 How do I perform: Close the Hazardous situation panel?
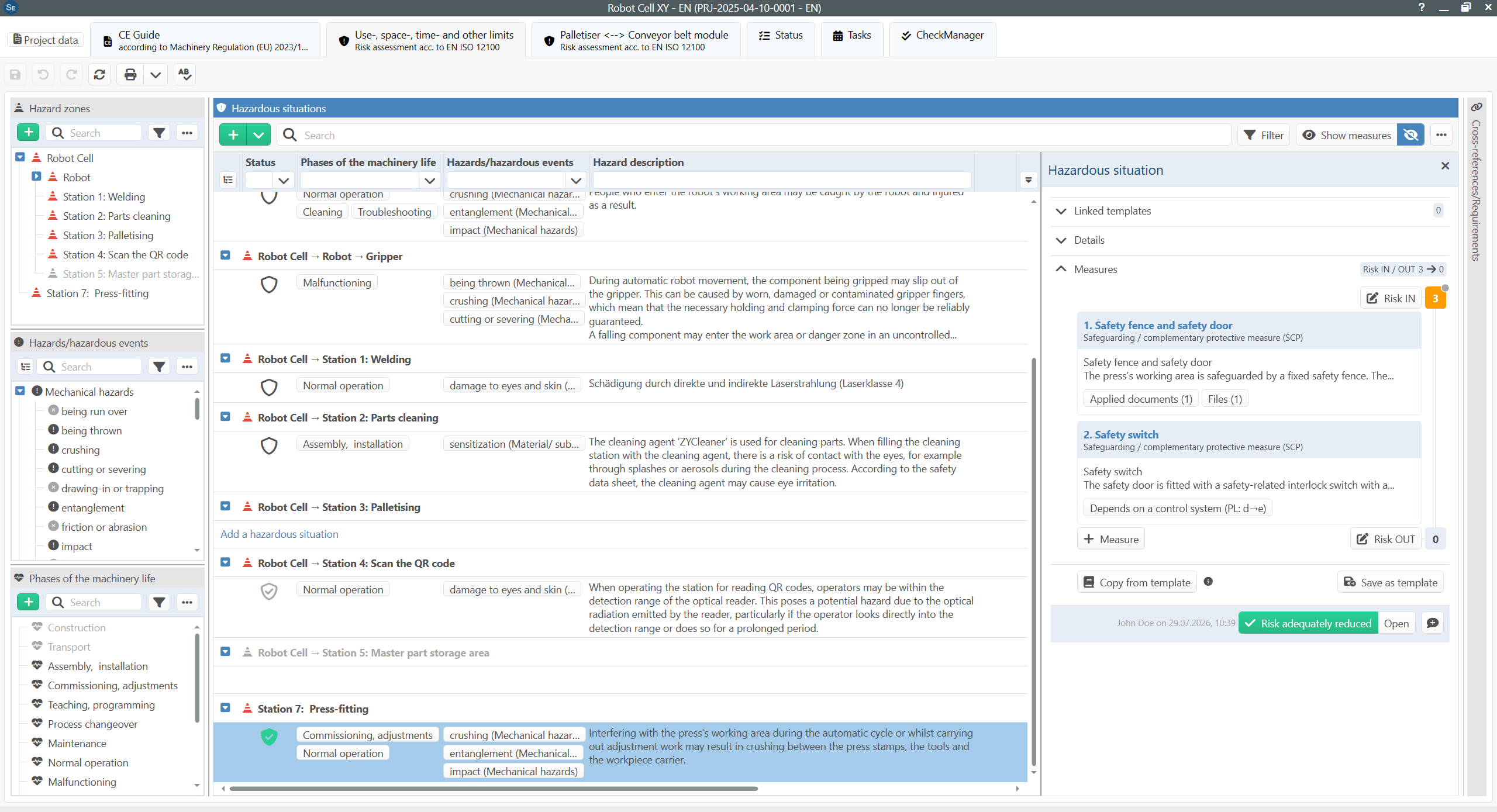[x=1445, y=166]
